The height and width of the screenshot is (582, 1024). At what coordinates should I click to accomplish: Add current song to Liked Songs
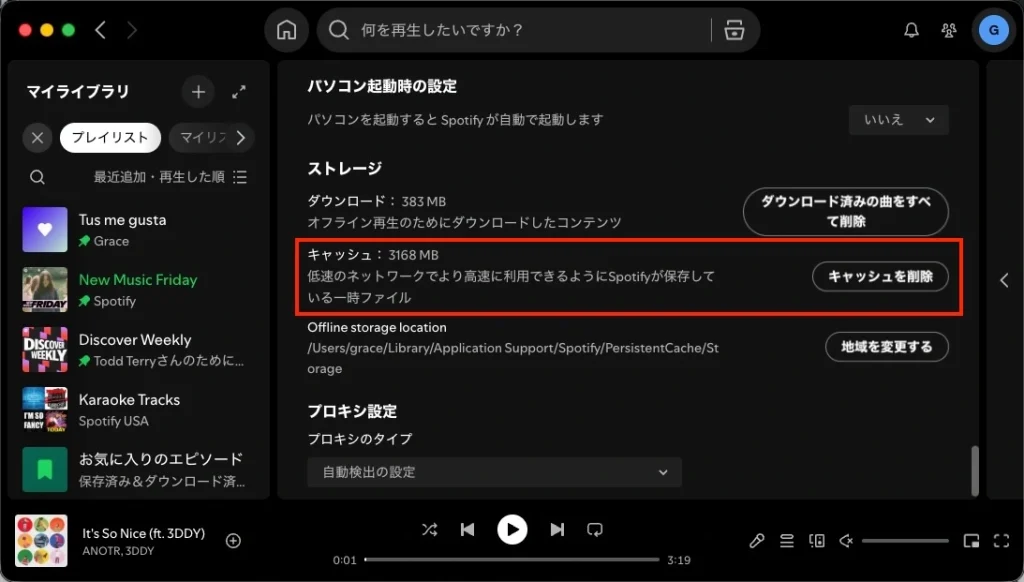click(x=233, y=541)
